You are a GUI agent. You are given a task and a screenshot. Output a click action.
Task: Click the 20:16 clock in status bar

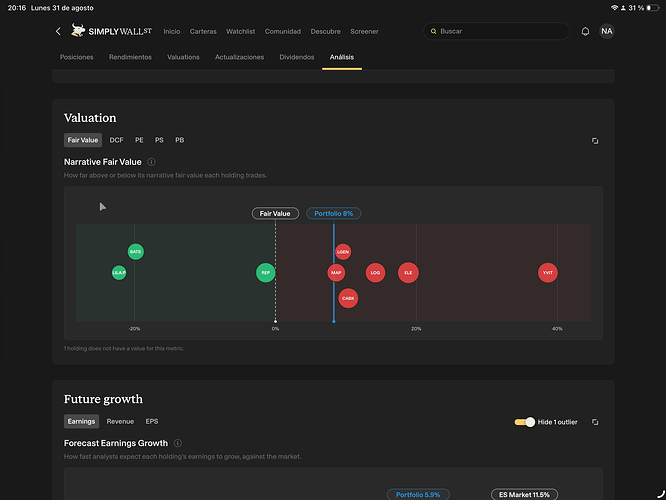tap(17, 8)
